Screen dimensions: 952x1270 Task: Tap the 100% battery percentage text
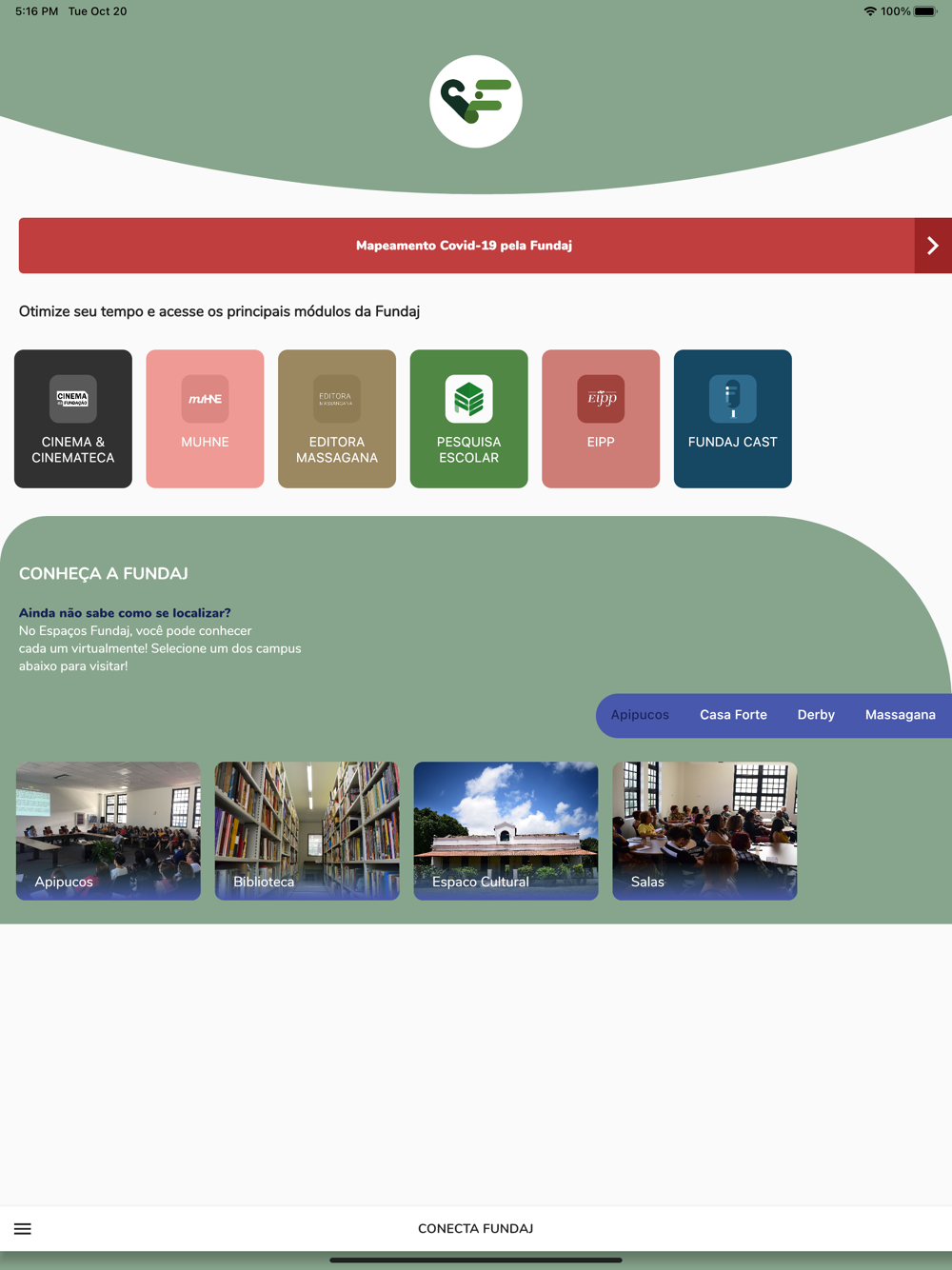[896, 11]
